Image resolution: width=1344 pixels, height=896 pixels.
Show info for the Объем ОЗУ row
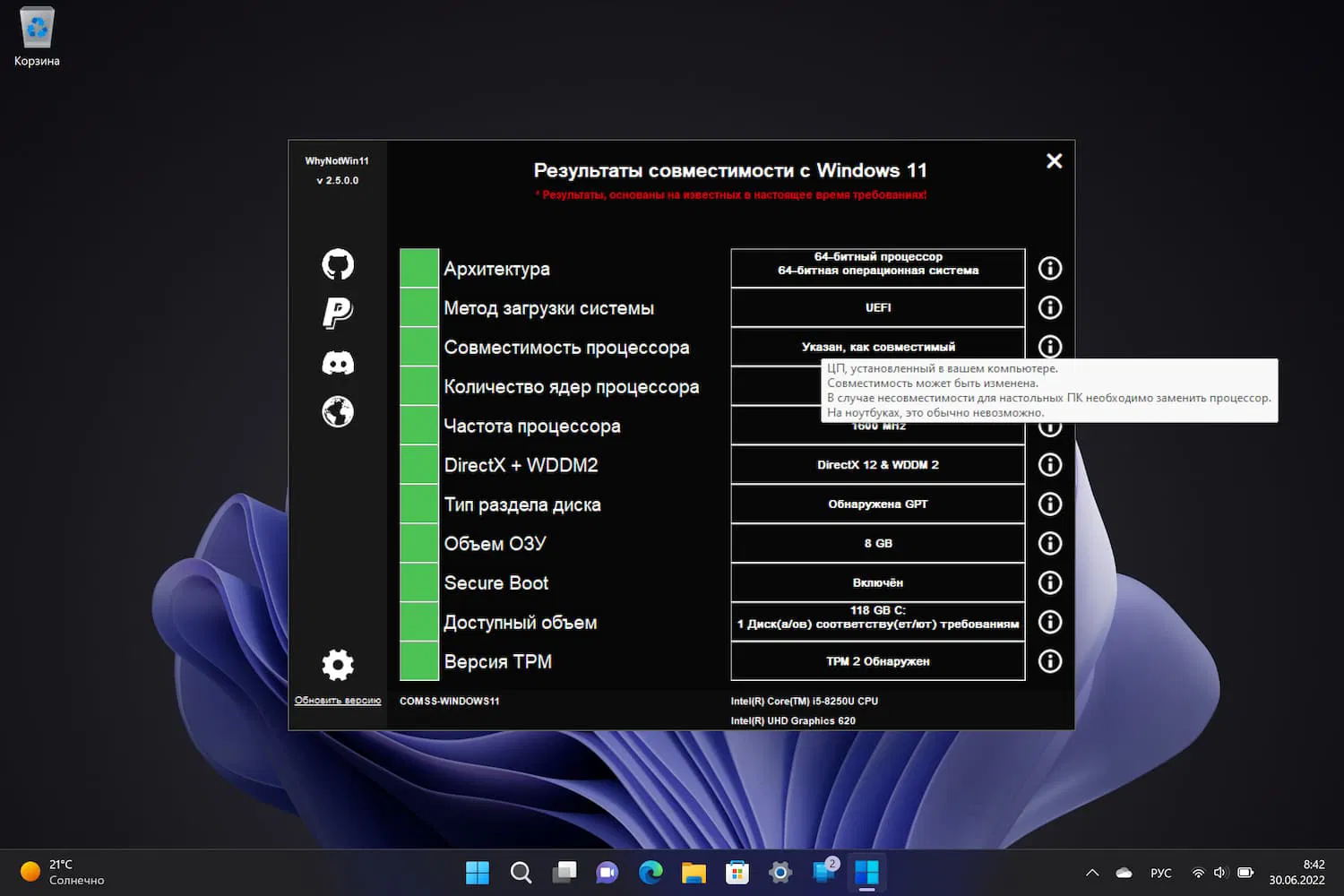tap(1049, 543)
